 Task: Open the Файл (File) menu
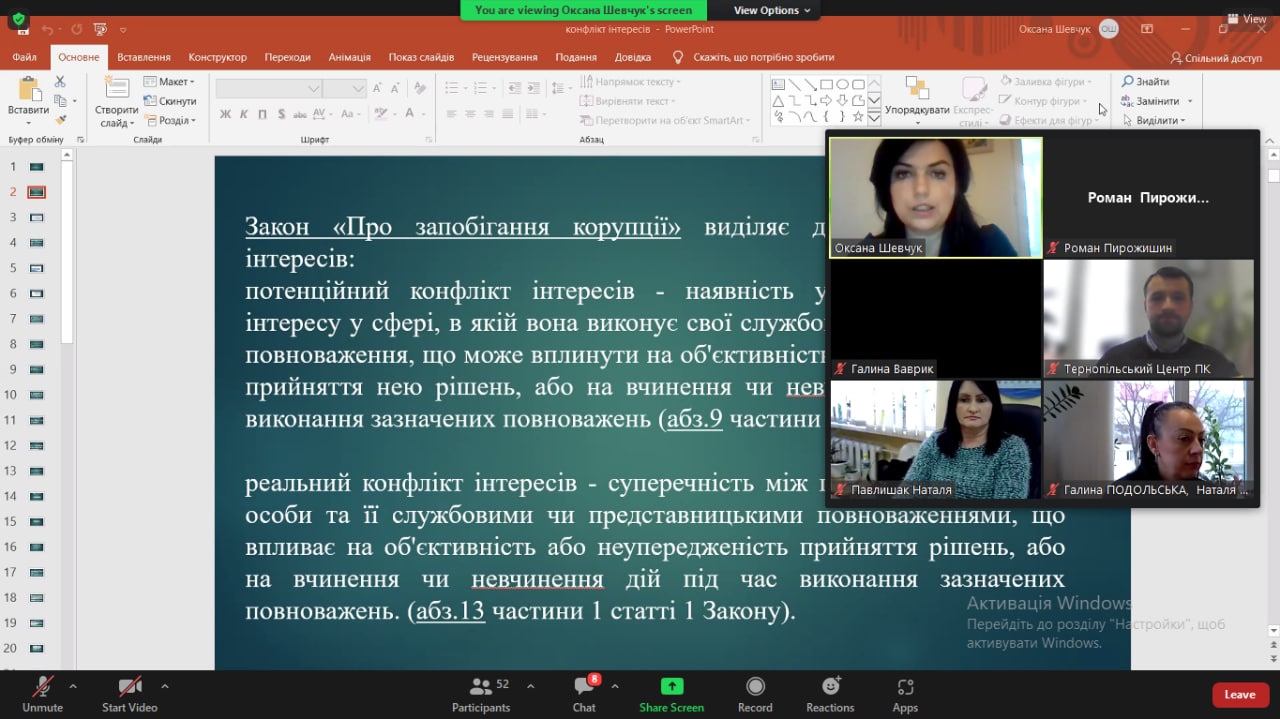tap(25, 57)
